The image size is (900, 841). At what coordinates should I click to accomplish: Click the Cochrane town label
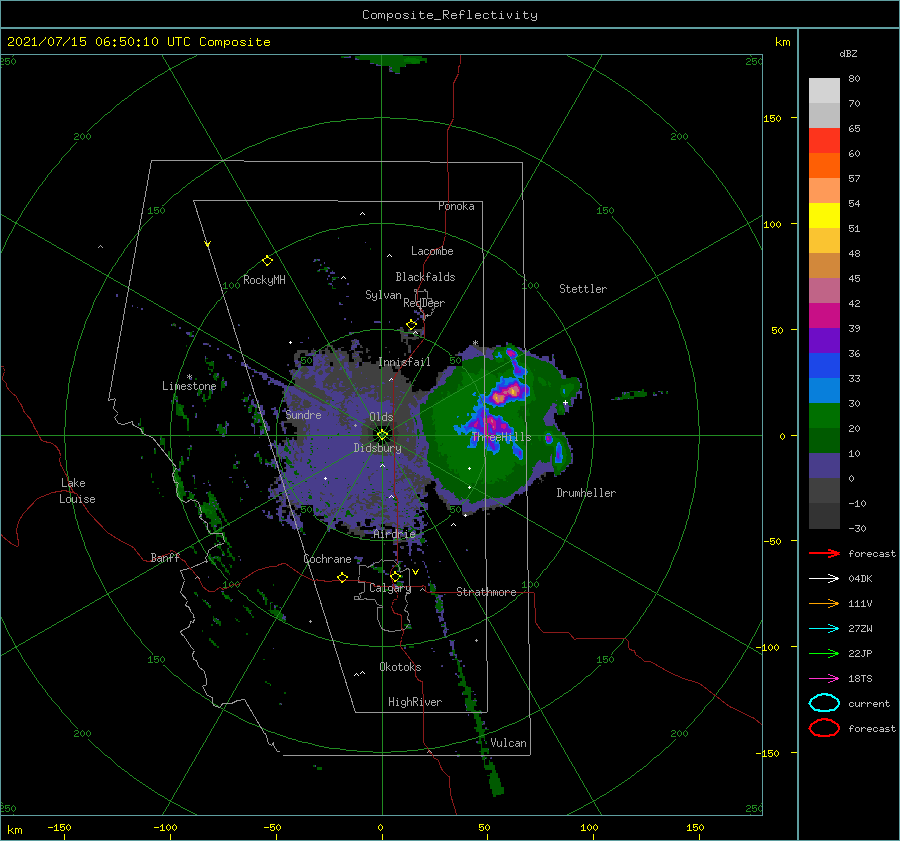pyautogui.click(x=327, y=559)
